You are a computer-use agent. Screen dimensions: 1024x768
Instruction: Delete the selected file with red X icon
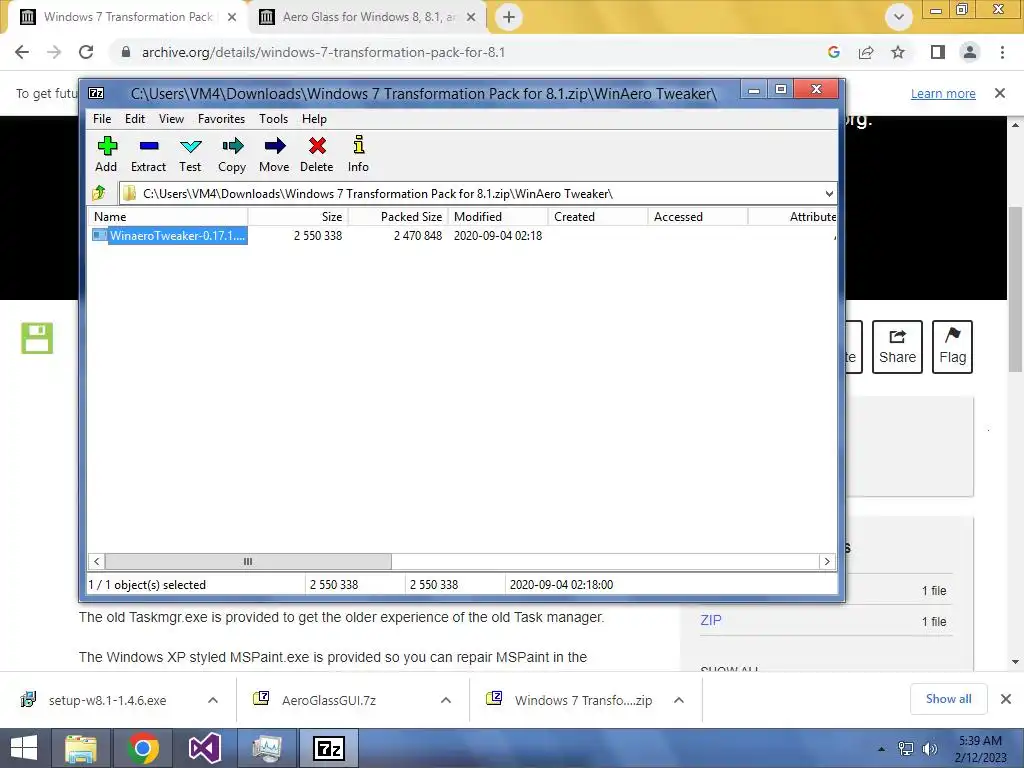[317, 154]
